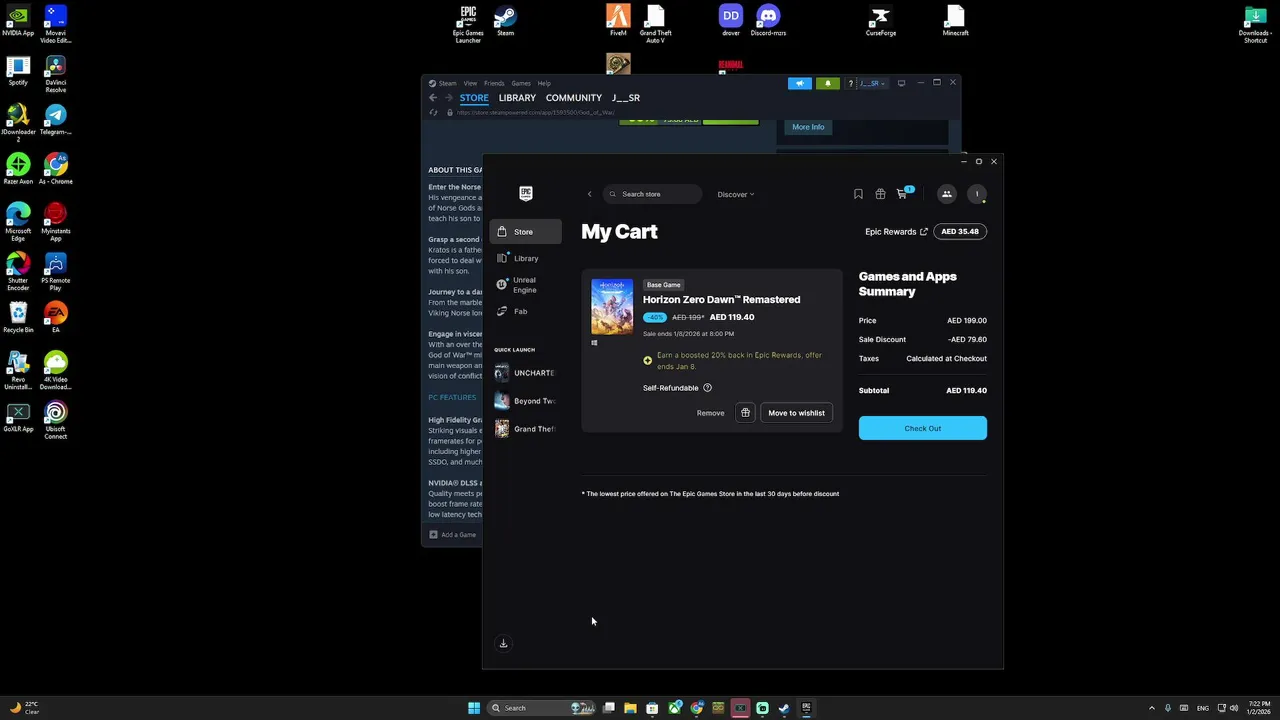Open the downloads icon in Epic sidebar
1280x720 pixels.
point(503,643)
